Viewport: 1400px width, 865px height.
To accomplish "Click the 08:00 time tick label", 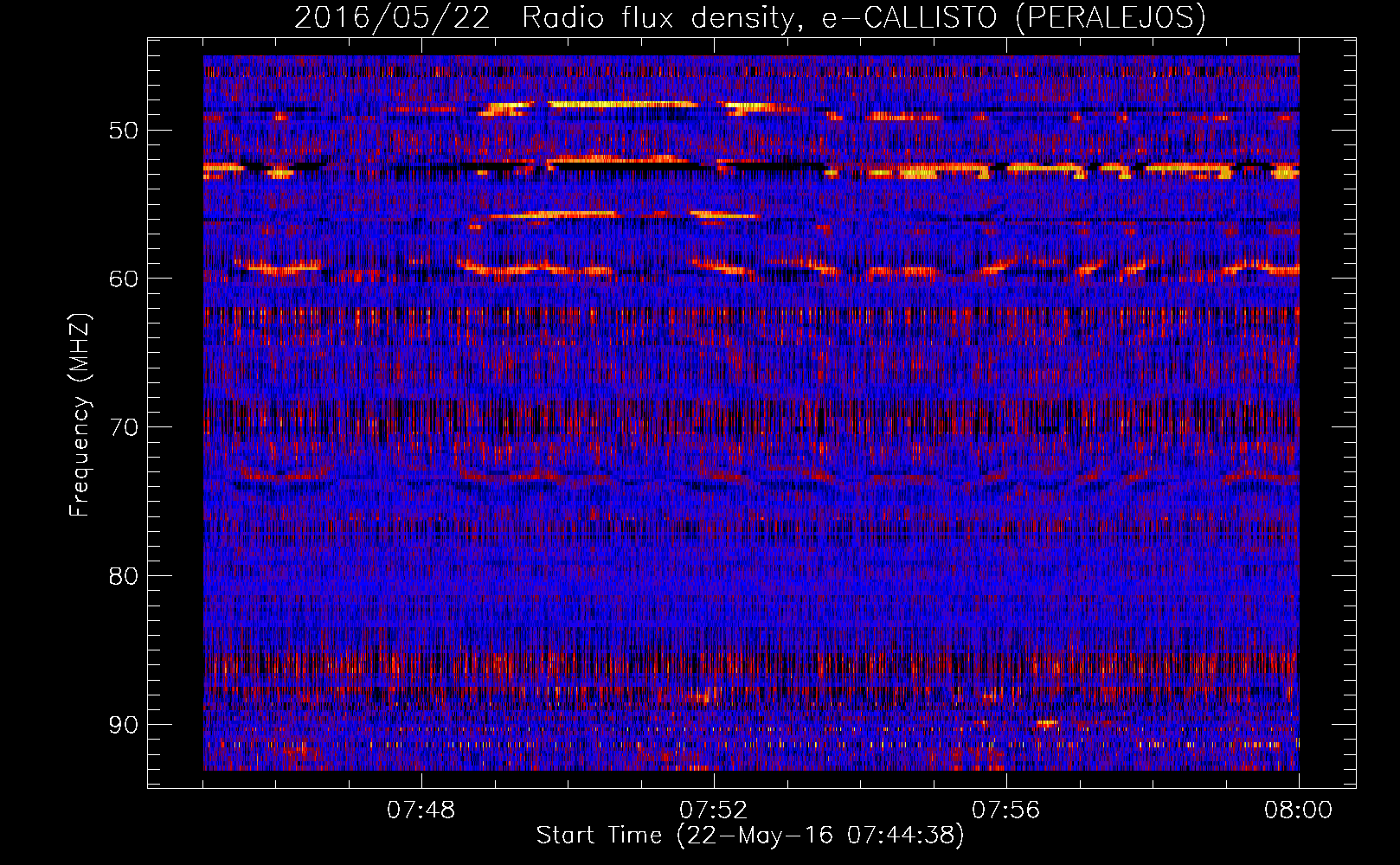I will click(1299, 811).
